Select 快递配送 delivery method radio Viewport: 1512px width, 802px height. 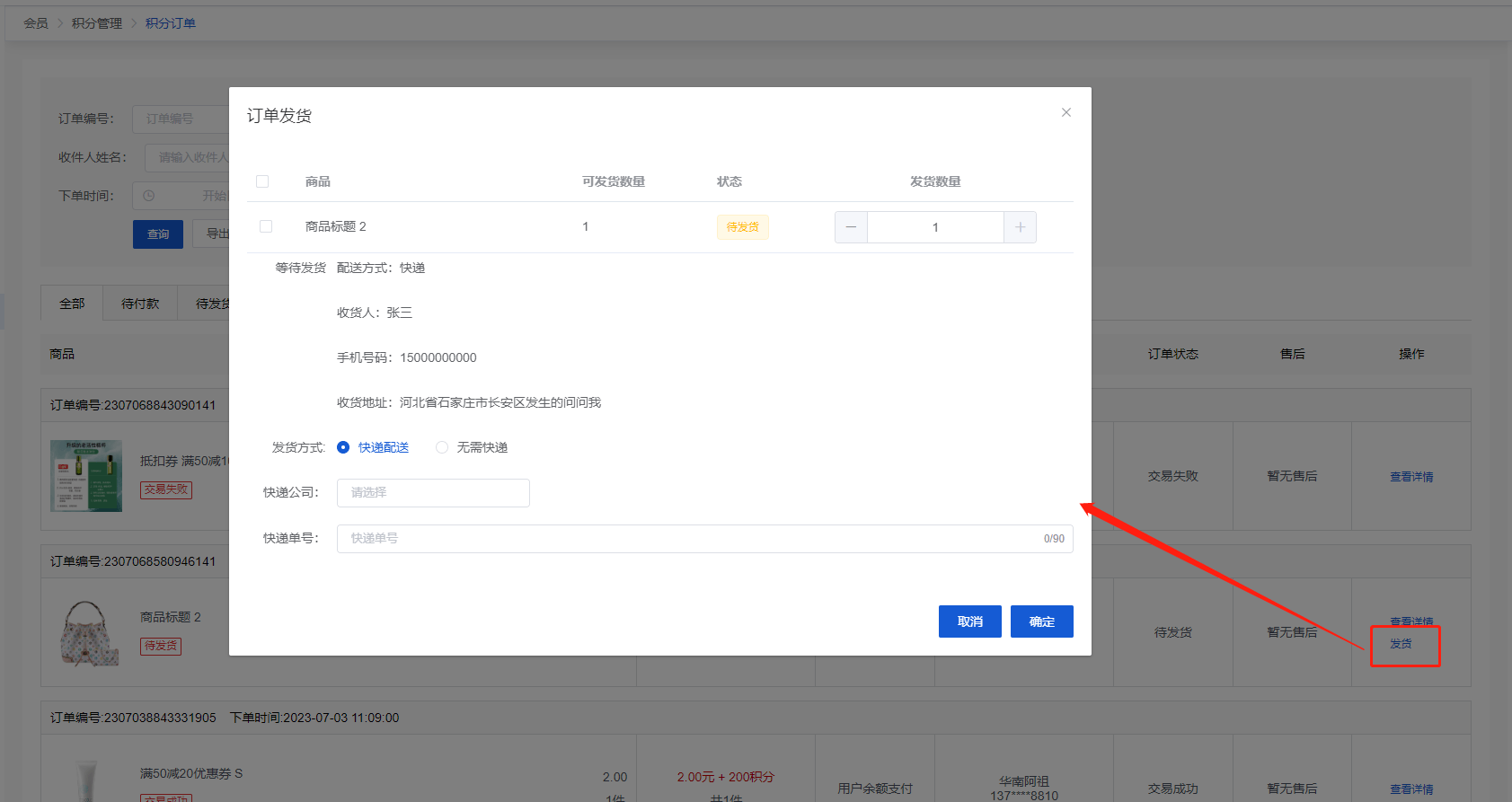343,447
